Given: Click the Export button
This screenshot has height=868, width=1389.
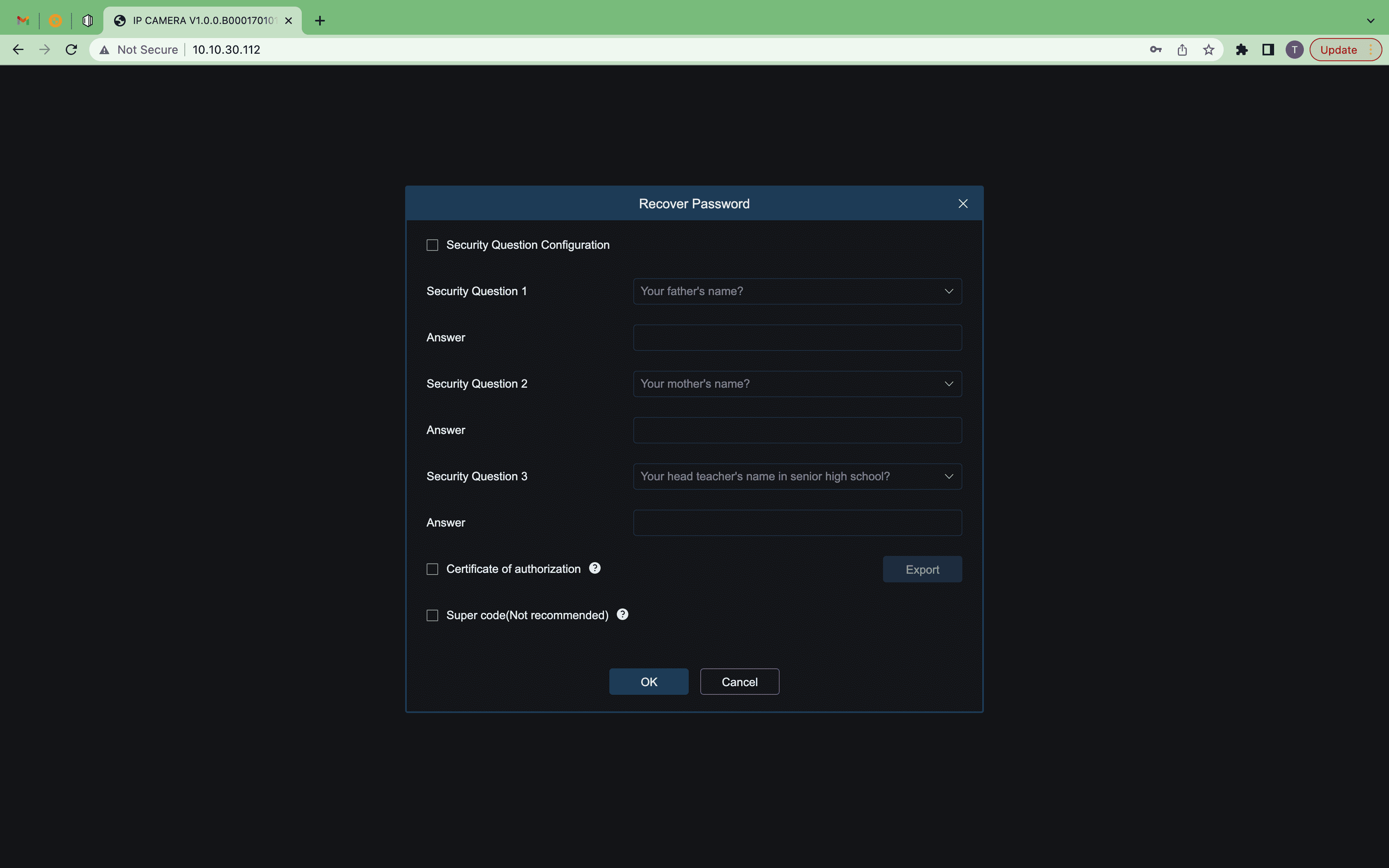Looking at the screenshot, I should point(922,570).
